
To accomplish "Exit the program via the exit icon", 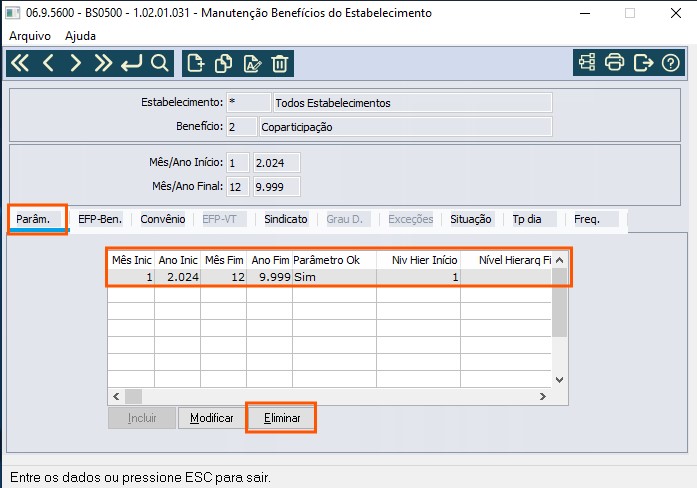I will coord(643,63).
